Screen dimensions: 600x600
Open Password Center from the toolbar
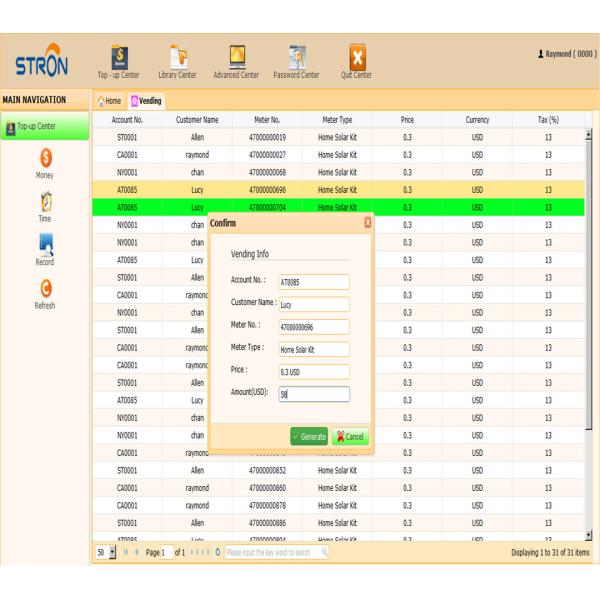pyautogui.click(x=296, y=58)
